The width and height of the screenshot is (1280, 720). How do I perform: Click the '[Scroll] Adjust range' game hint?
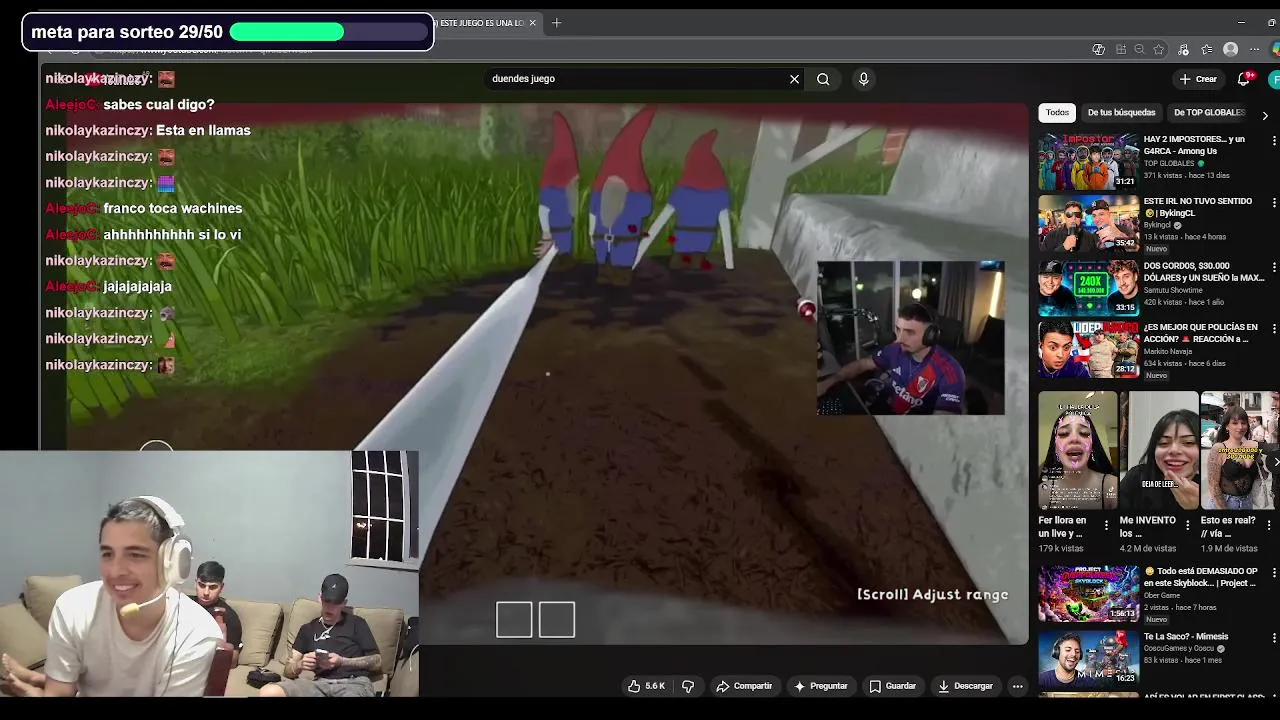(932, 594)
